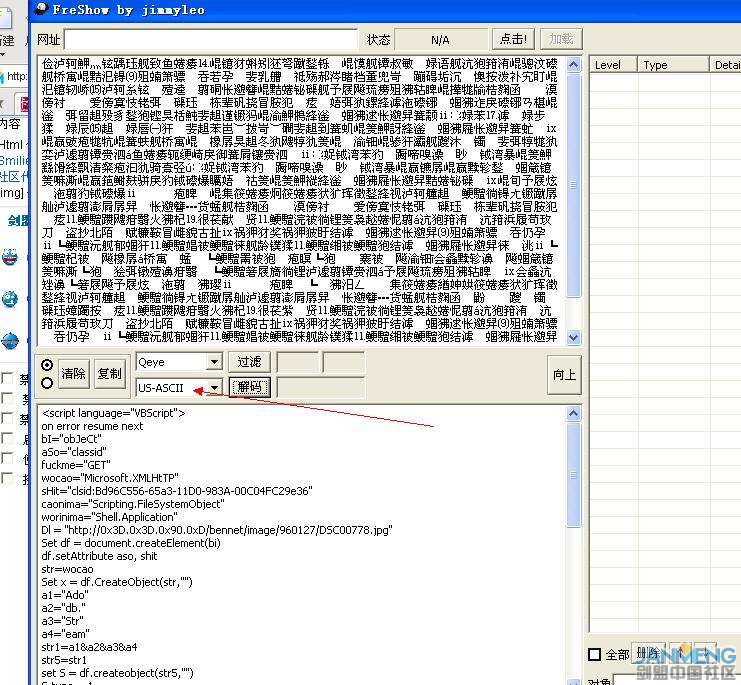This screenshot has width=741, height=685.
Task: Click the 过滤 filter button
Action: (x=249, y=362)
